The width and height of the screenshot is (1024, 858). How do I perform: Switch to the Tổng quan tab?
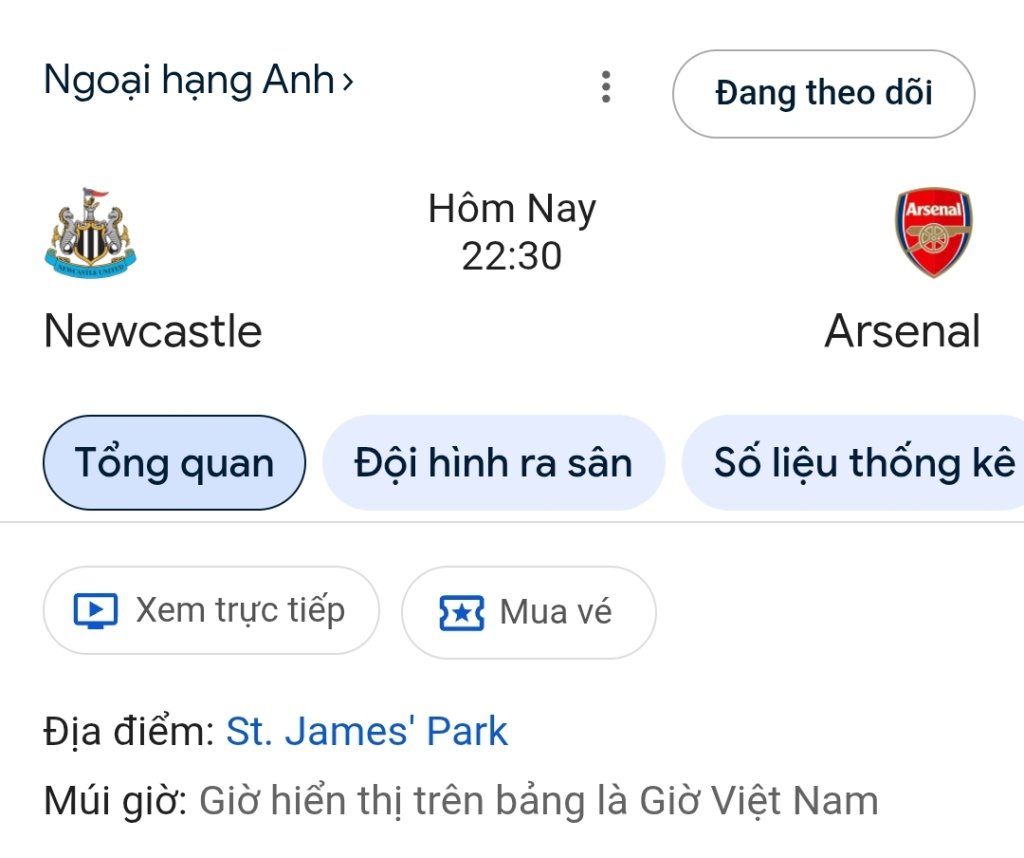[x=174, y=463]
